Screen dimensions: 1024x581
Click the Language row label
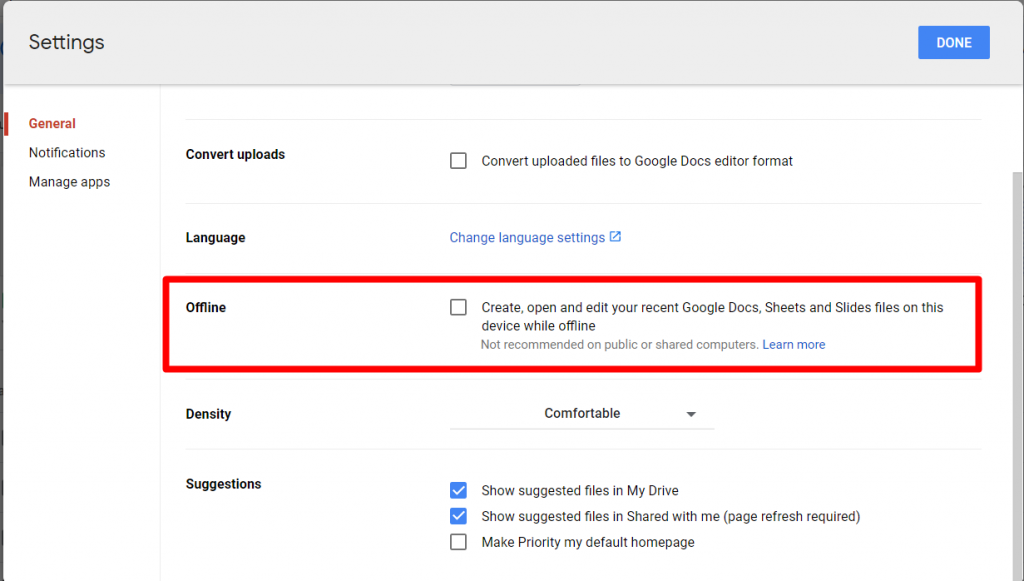[215, 237]
